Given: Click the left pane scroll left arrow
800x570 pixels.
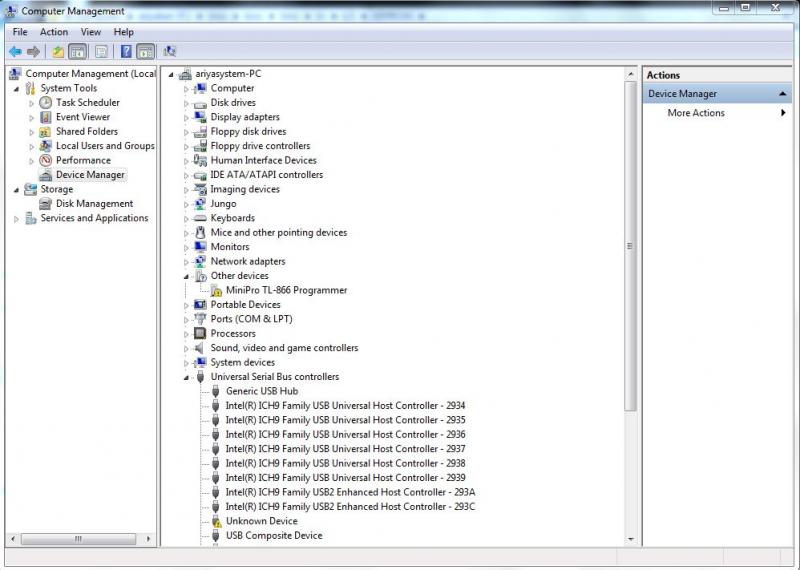Looking at the screenshot, I should click(x=13, y=539).
